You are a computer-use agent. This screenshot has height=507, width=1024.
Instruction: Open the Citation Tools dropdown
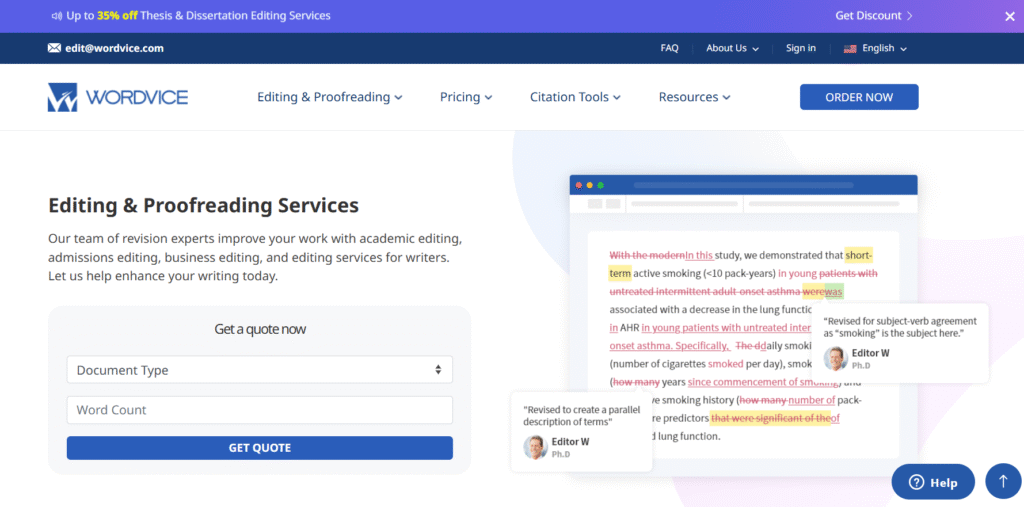click(575, 97)
